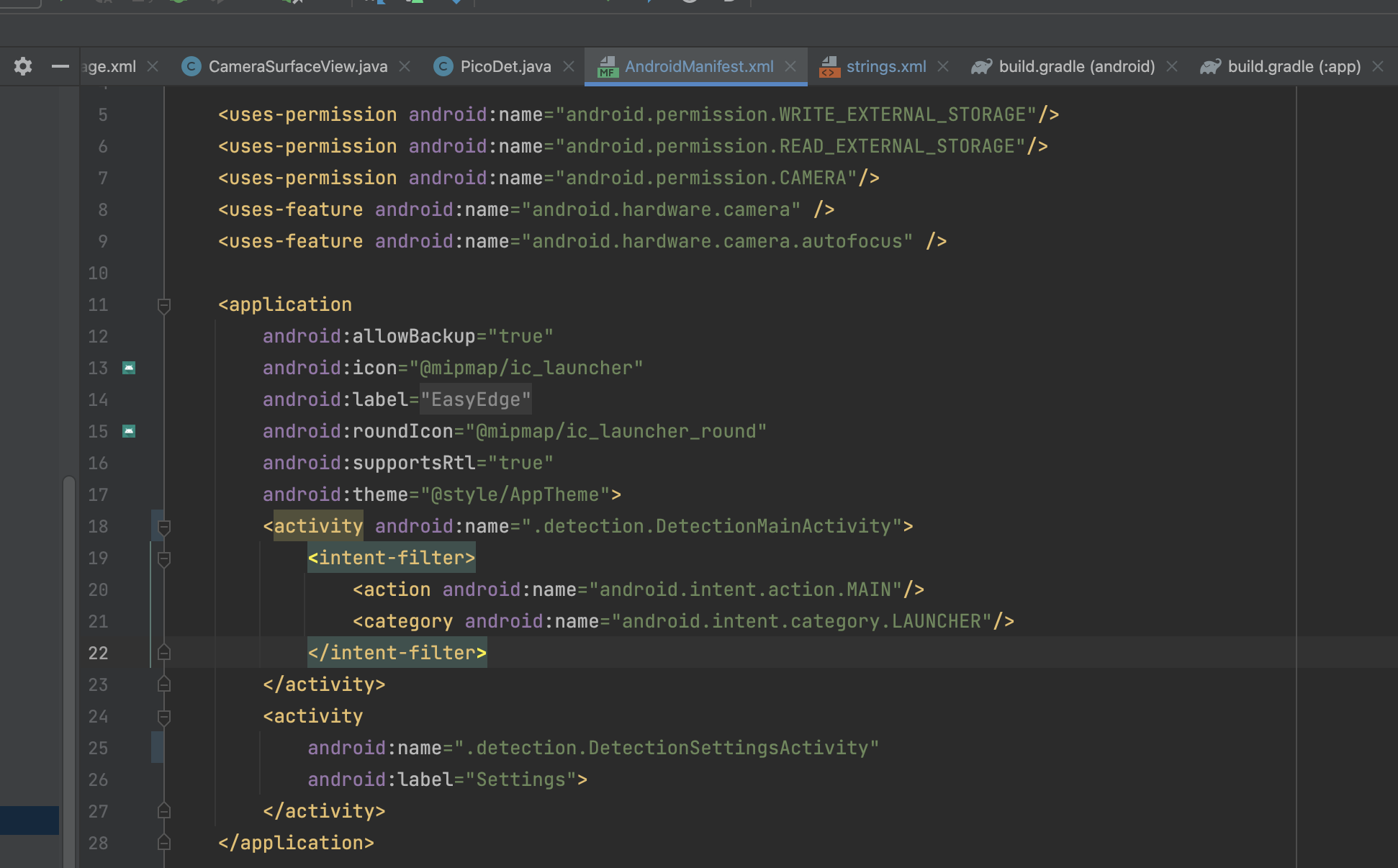The height and width of the screenshot is (868, 1398).
Task: Collapse the second activity fold marker on line 24
Action: pyautogui.click(x=164, y=717)
